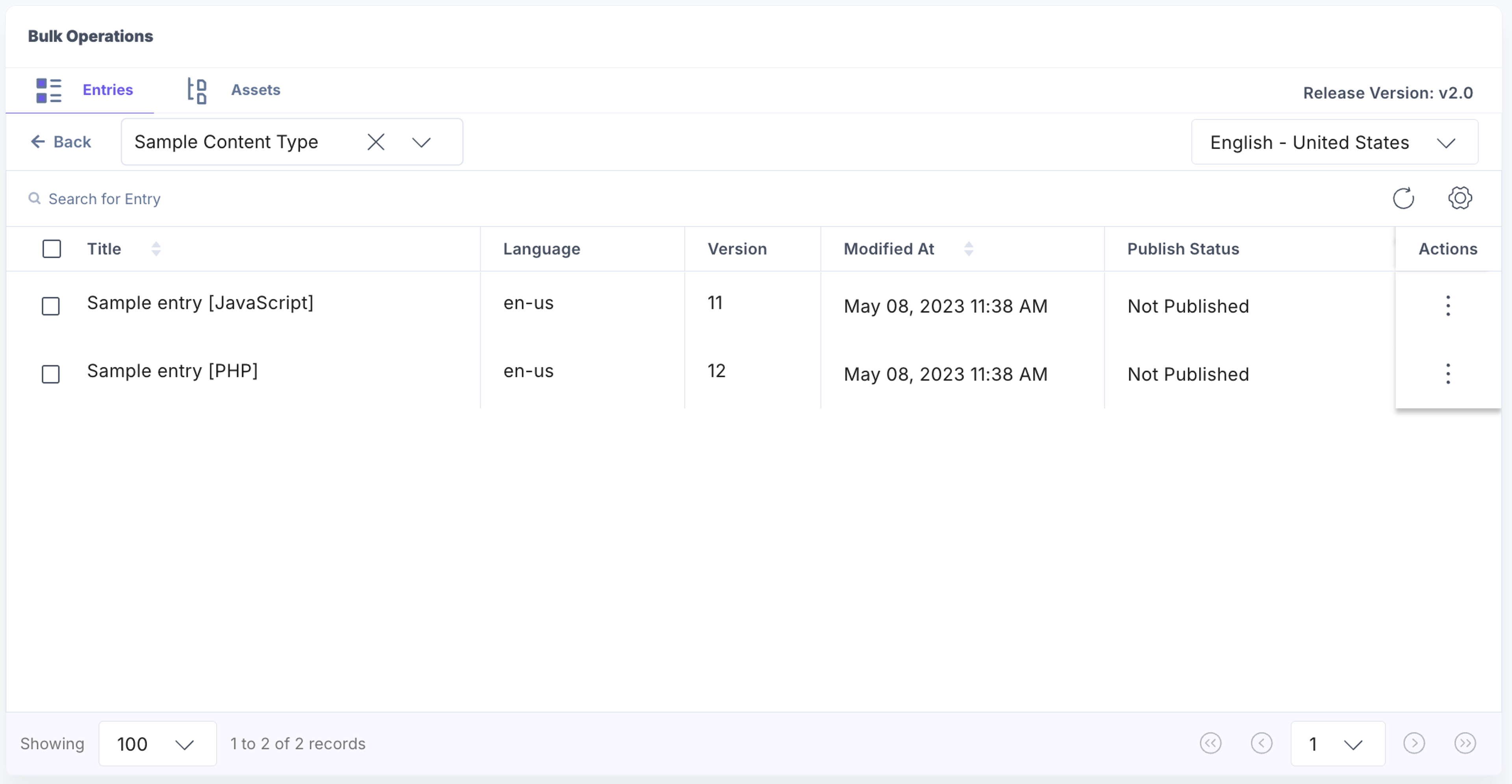Open actions menu for Sample entry [PHP]

click(1448, 374)
